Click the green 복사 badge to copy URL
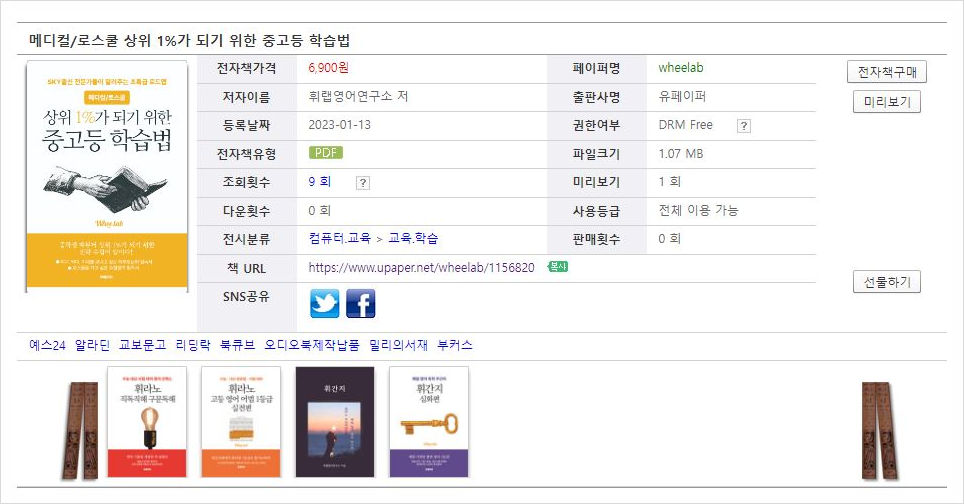The height and width of the screenshot is (504, 964). coord(558,267)
